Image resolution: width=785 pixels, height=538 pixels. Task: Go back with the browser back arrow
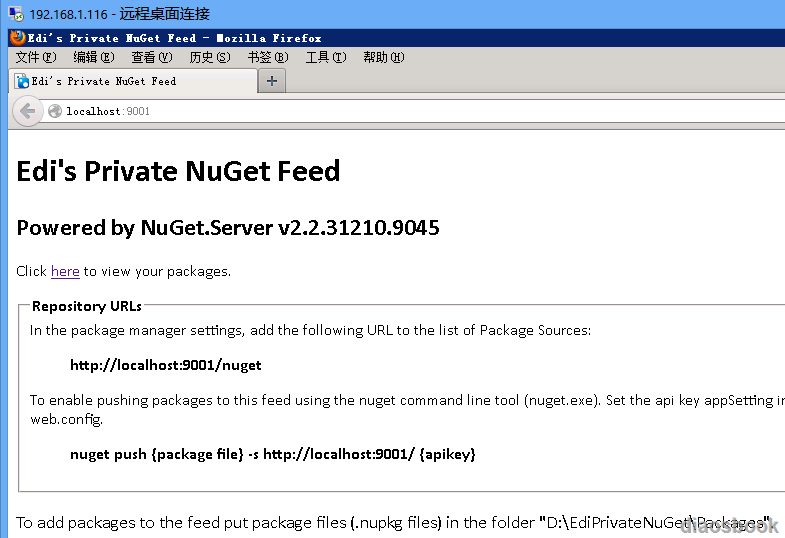click(28, 111)
